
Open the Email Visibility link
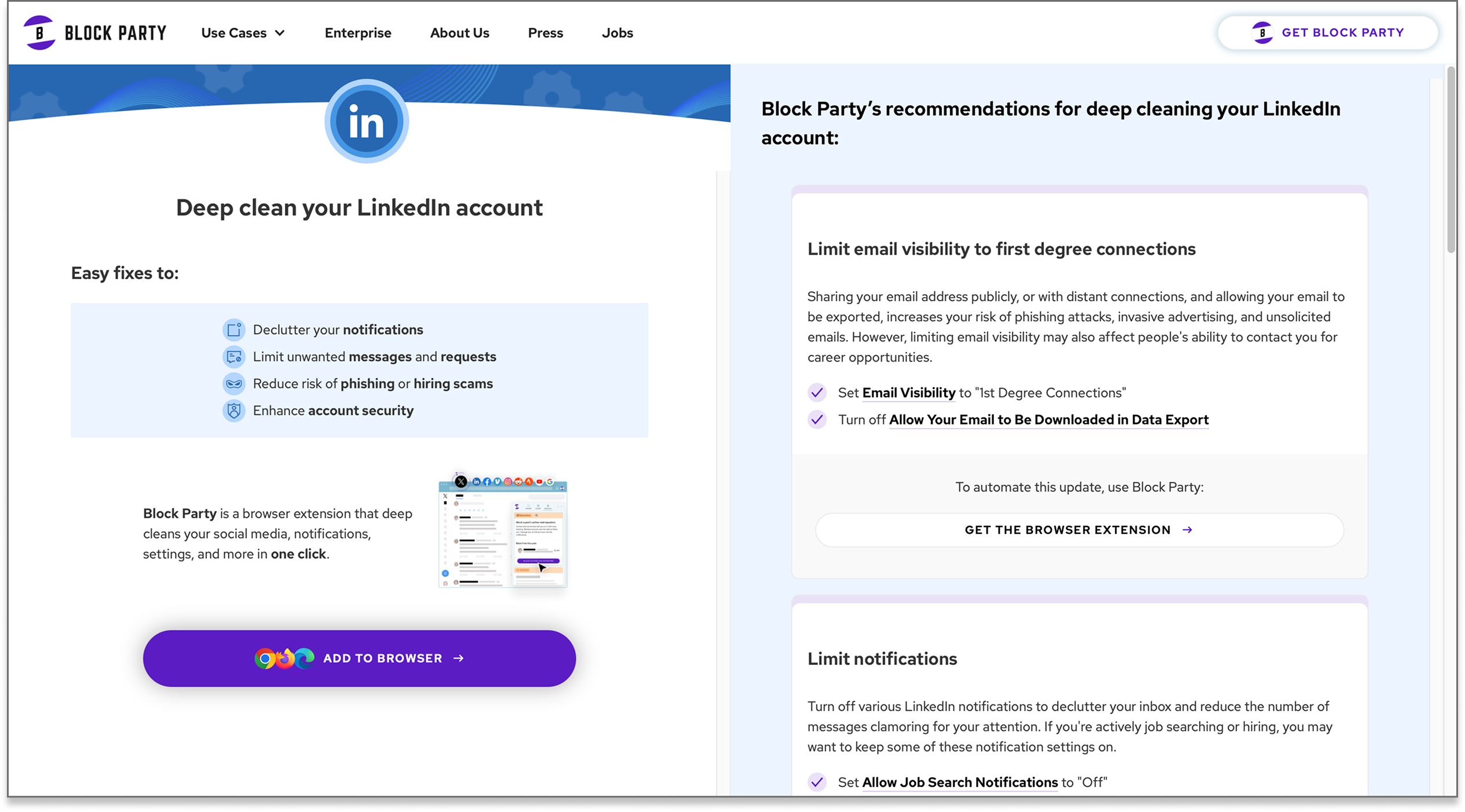point(908,392)
